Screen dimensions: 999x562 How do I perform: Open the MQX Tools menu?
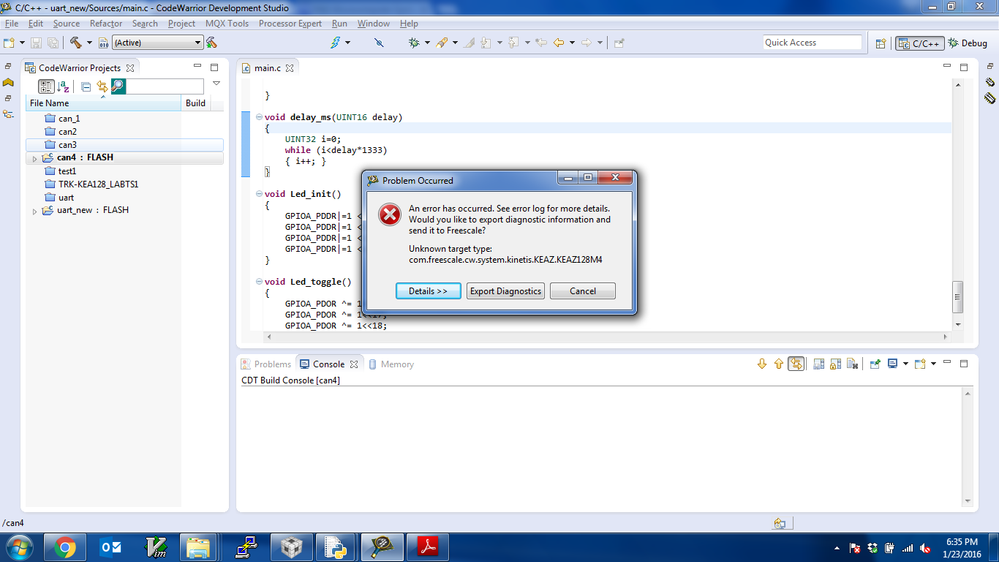[x=227, y=24]
